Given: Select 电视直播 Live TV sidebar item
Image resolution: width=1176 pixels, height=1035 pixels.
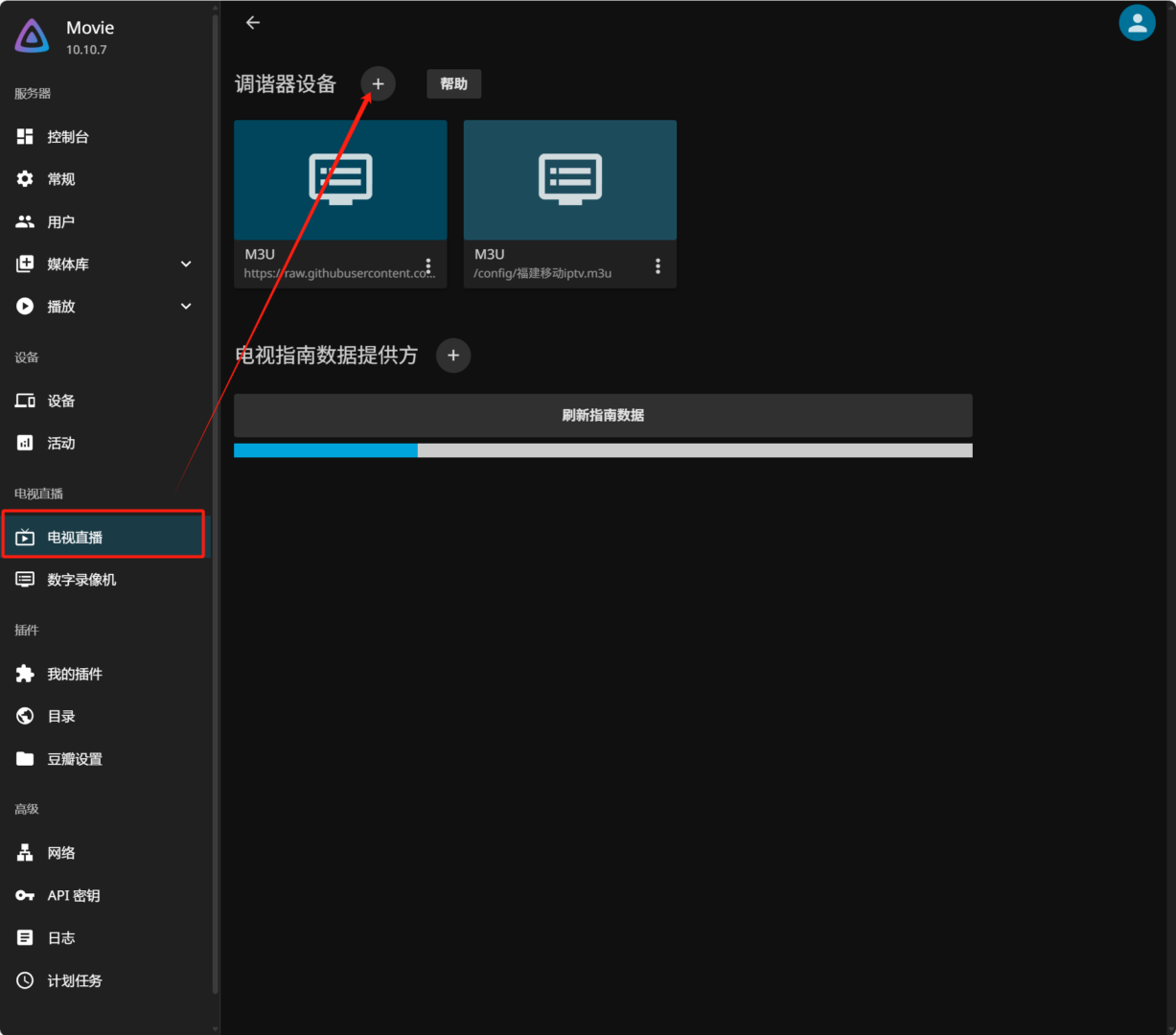Looking at the screenshot, I should pos(104,537).
